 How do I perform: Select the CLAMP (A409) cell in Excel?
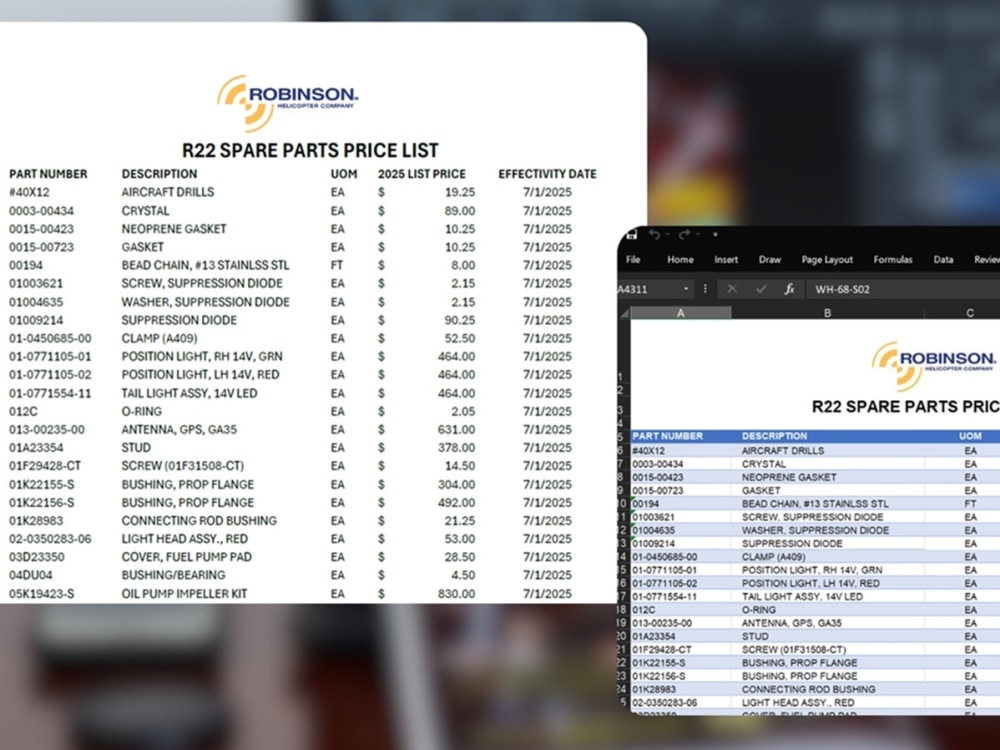click(x=827, y=557)
